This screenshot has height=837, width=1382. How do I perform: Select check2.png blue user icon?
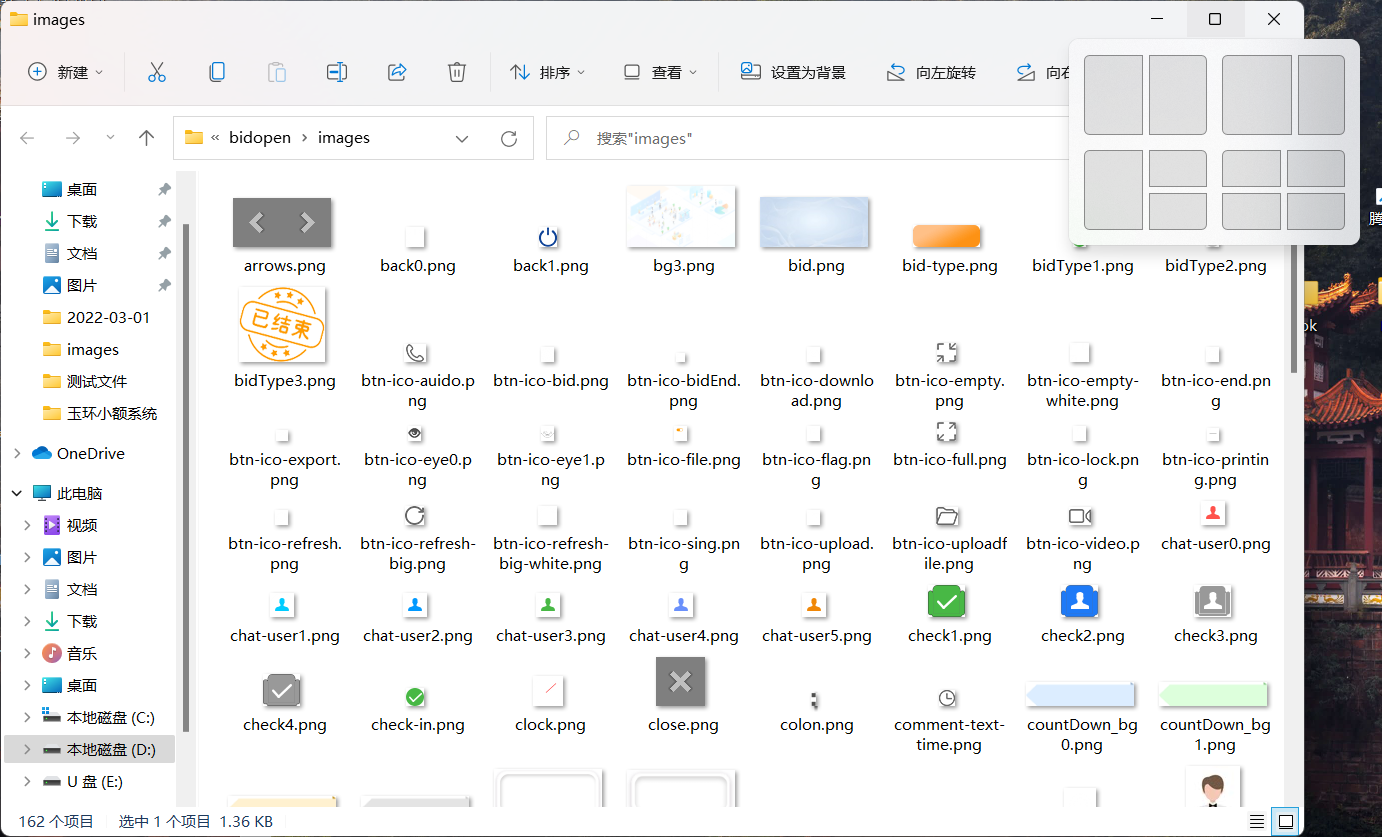[x=1080, y=602]
